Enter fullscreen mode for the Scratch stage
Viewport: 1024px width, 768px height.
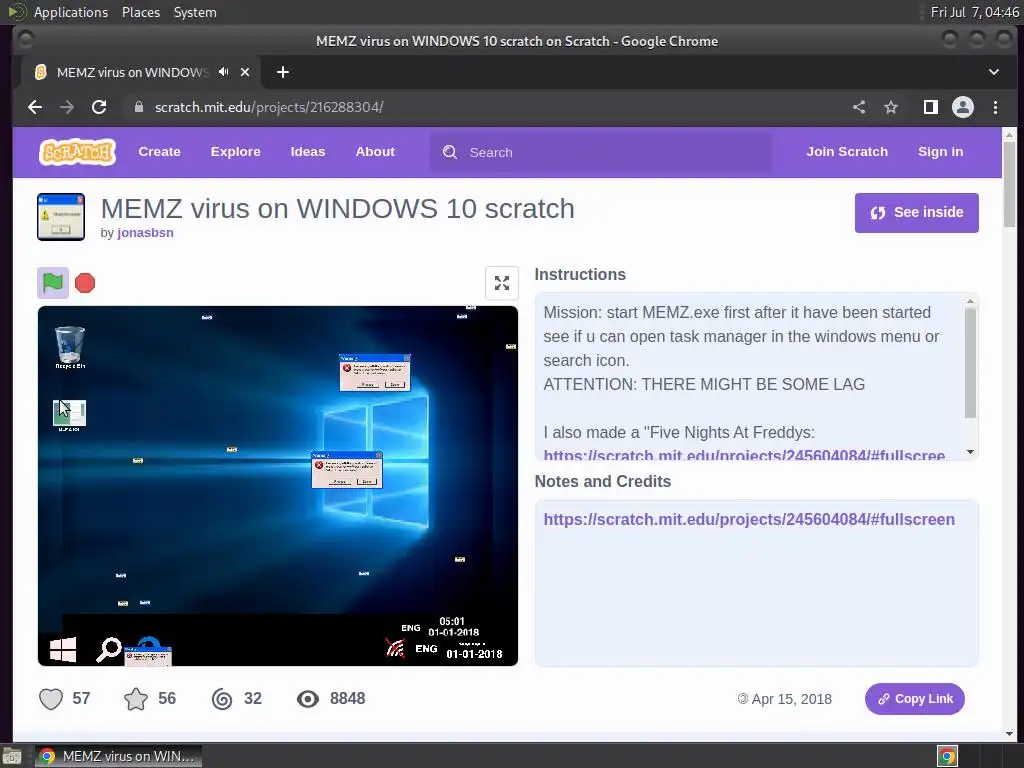tap(502, 283)
